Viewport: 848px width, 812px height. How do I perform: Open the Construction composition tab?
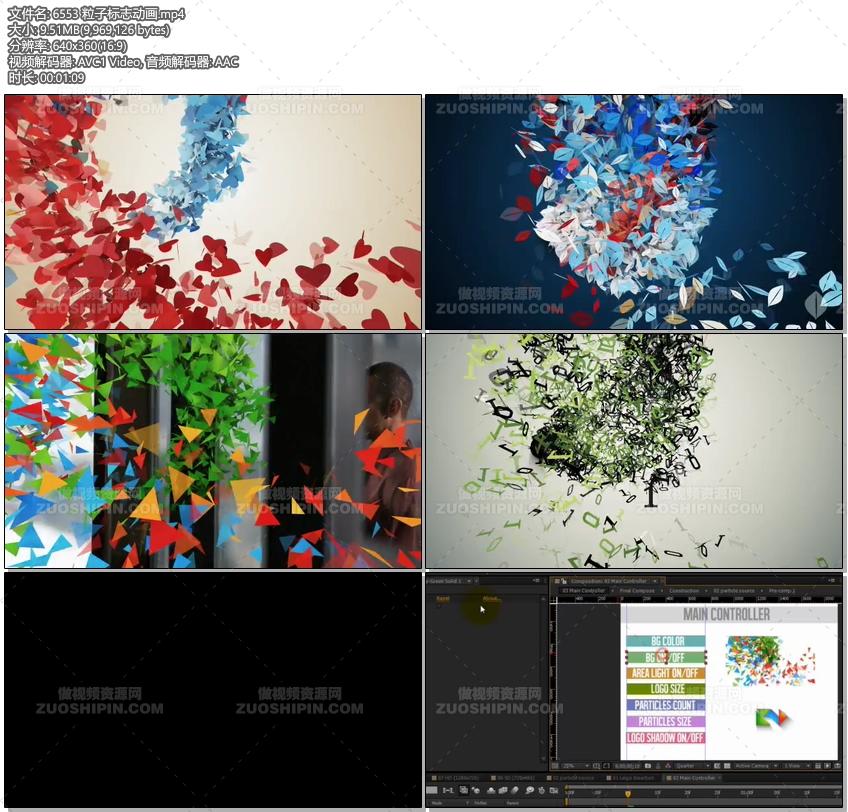[684, 591]
